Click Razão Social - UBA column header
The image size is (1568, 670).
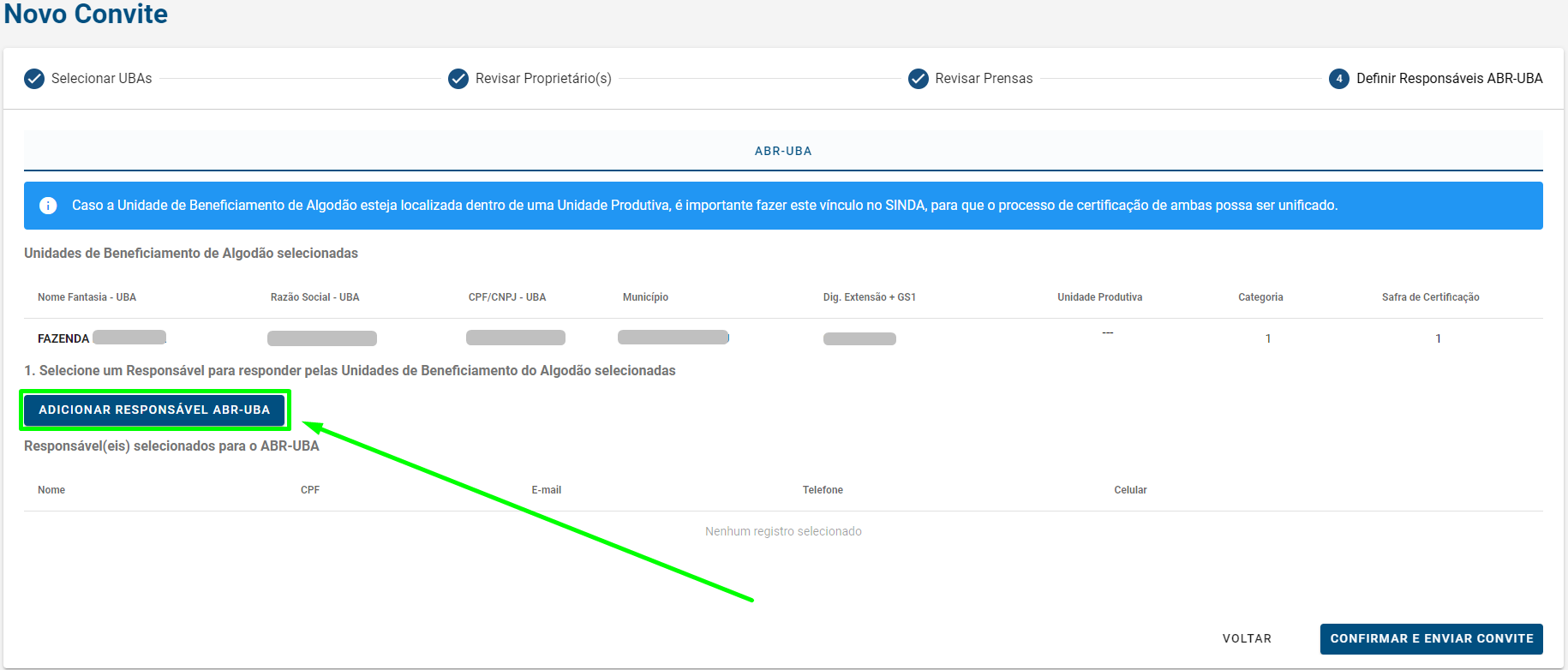(x=314, y=297)
